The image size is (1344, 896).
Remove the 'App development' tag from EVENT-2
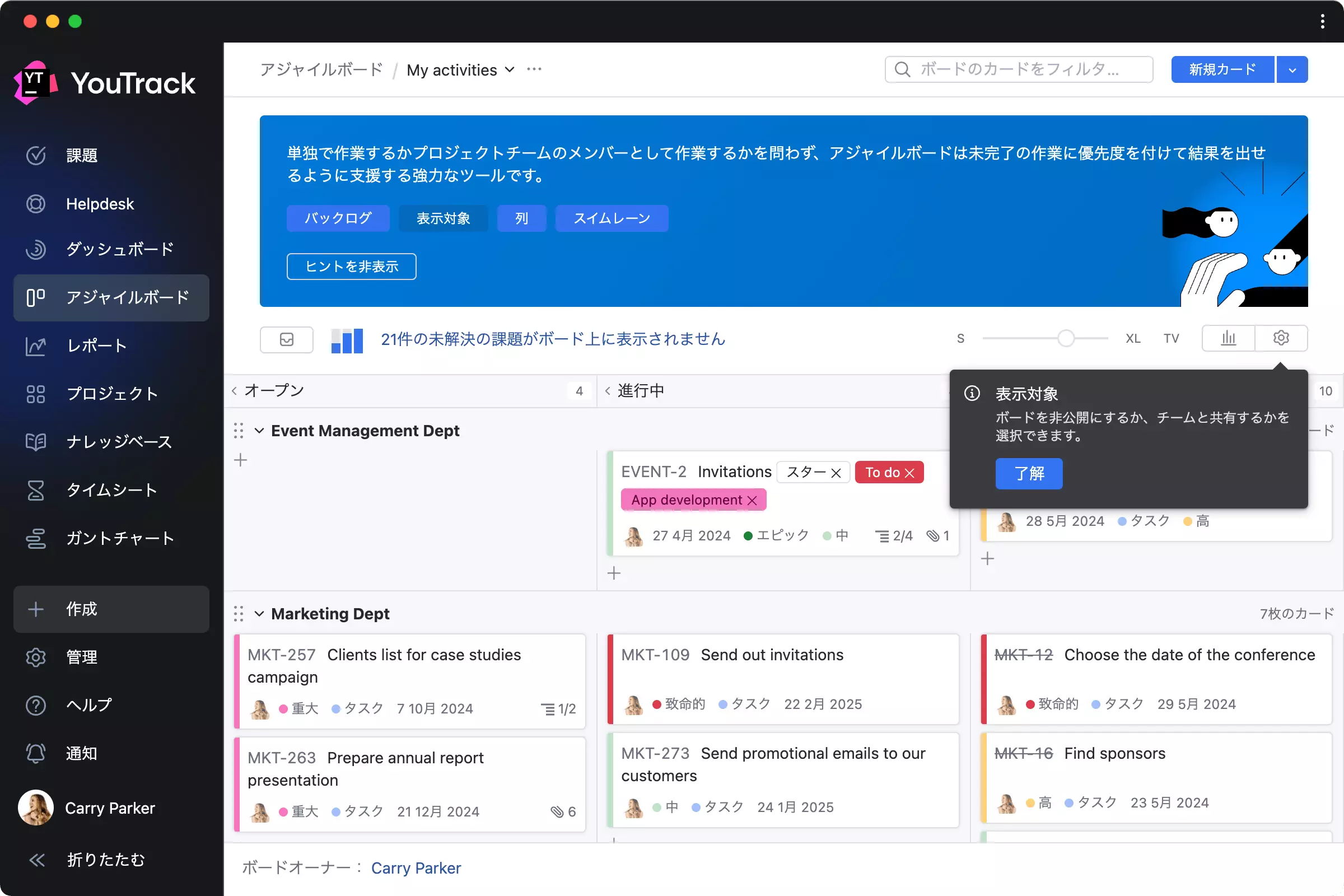(x=752, y=500)
